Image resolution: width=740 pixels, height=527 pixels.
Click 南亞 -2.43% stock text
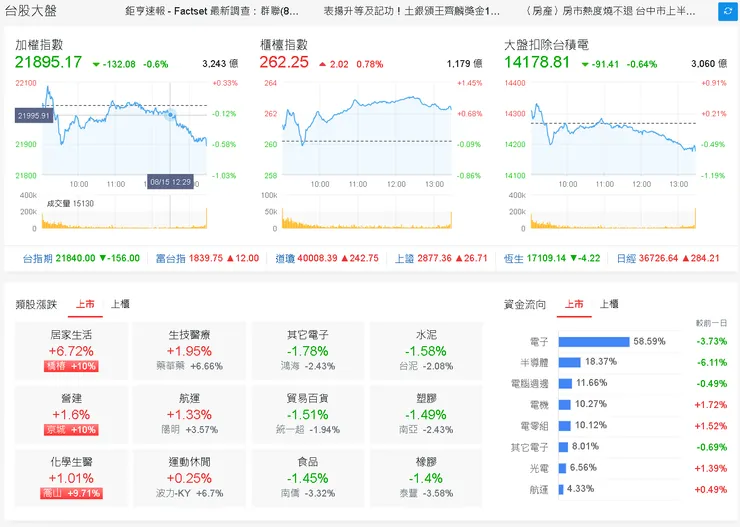426,430
